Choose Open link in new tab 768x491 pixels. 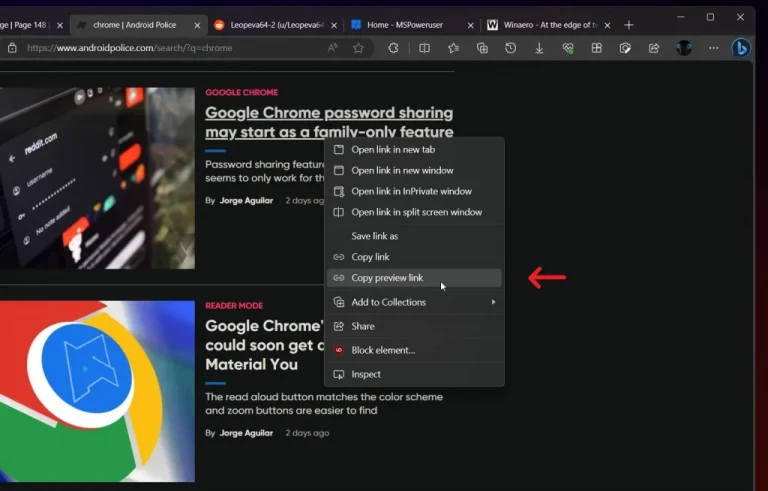point(393,150)
